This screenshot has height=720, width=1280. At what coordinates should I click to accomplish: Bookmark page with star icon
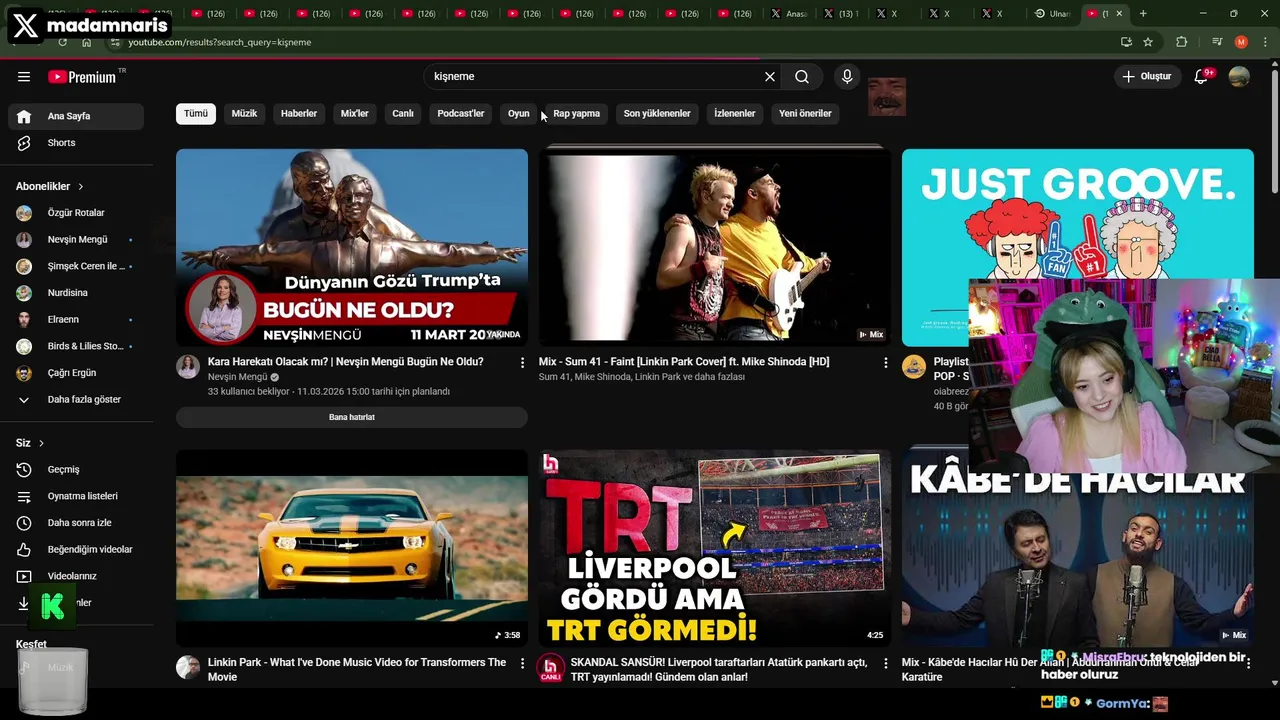click(1148, 42)
